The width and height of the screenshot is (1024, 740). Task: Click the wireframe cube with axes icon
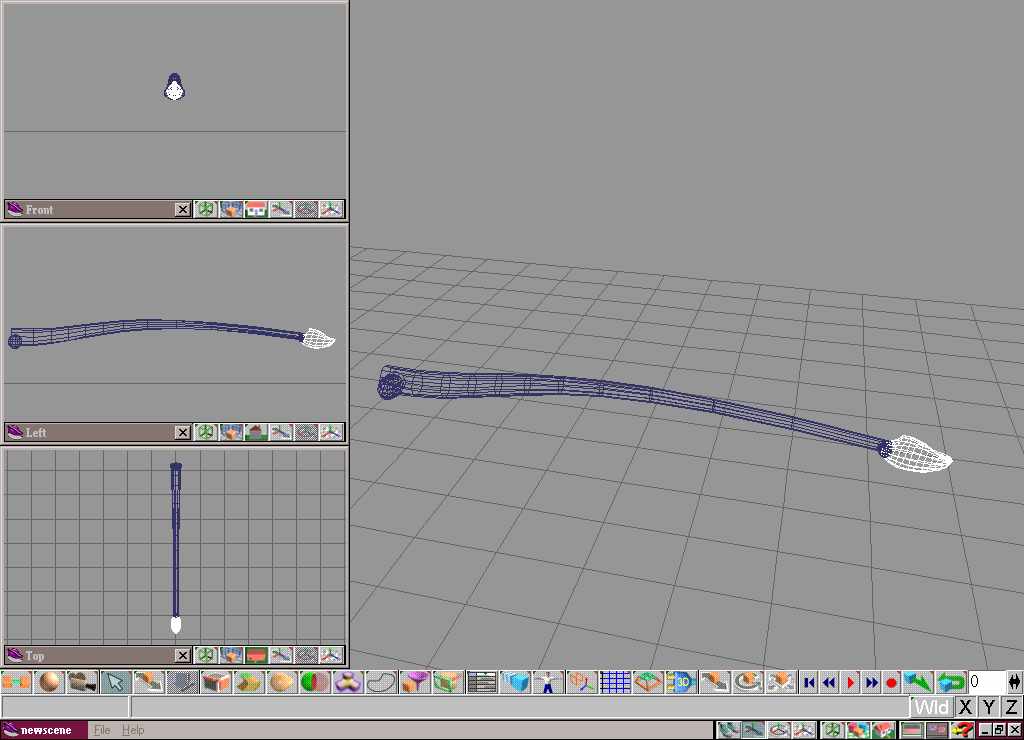tap(582, 683)
